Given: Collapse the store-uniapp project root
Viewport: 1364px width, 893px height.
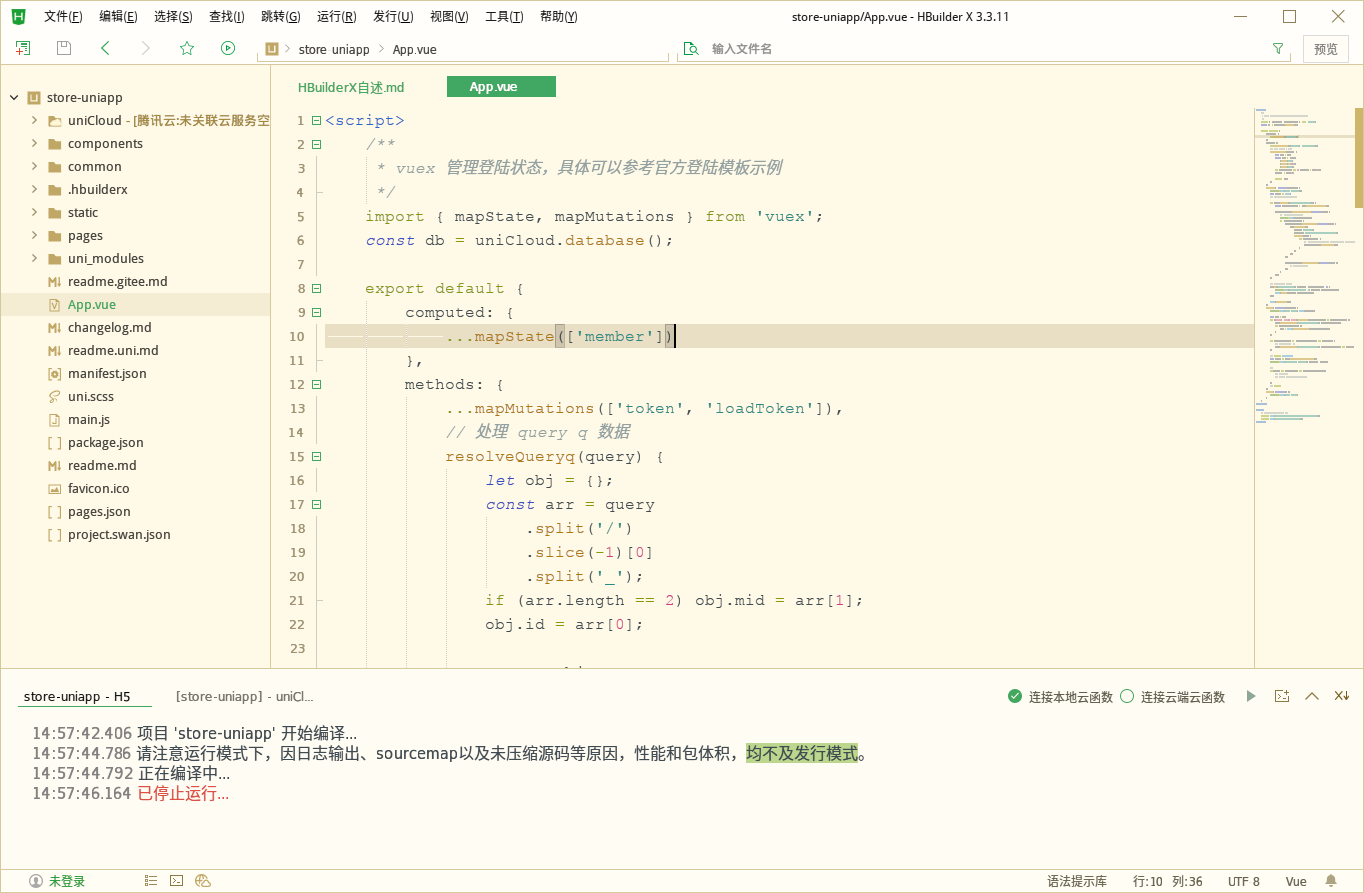Looking at the screenshot, I should coord(14,98).
